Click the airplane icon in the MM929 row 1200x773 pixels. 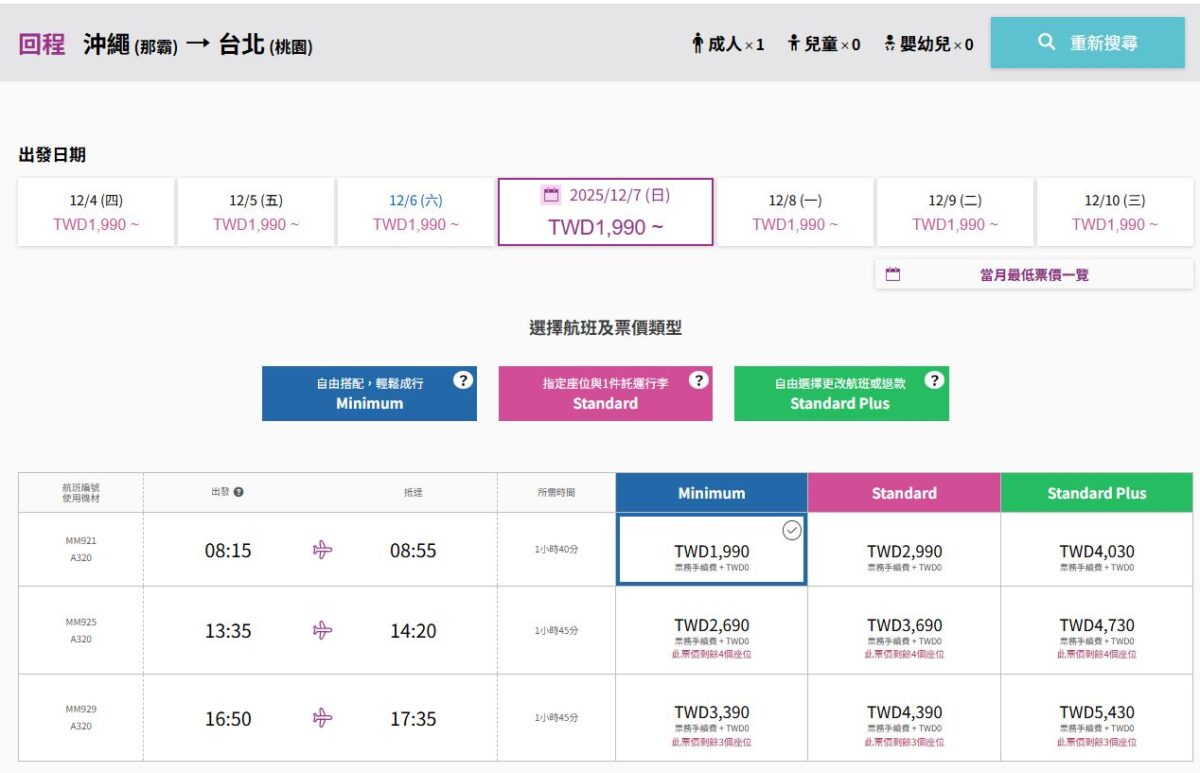pyautogui.click(x=322, y=718)
